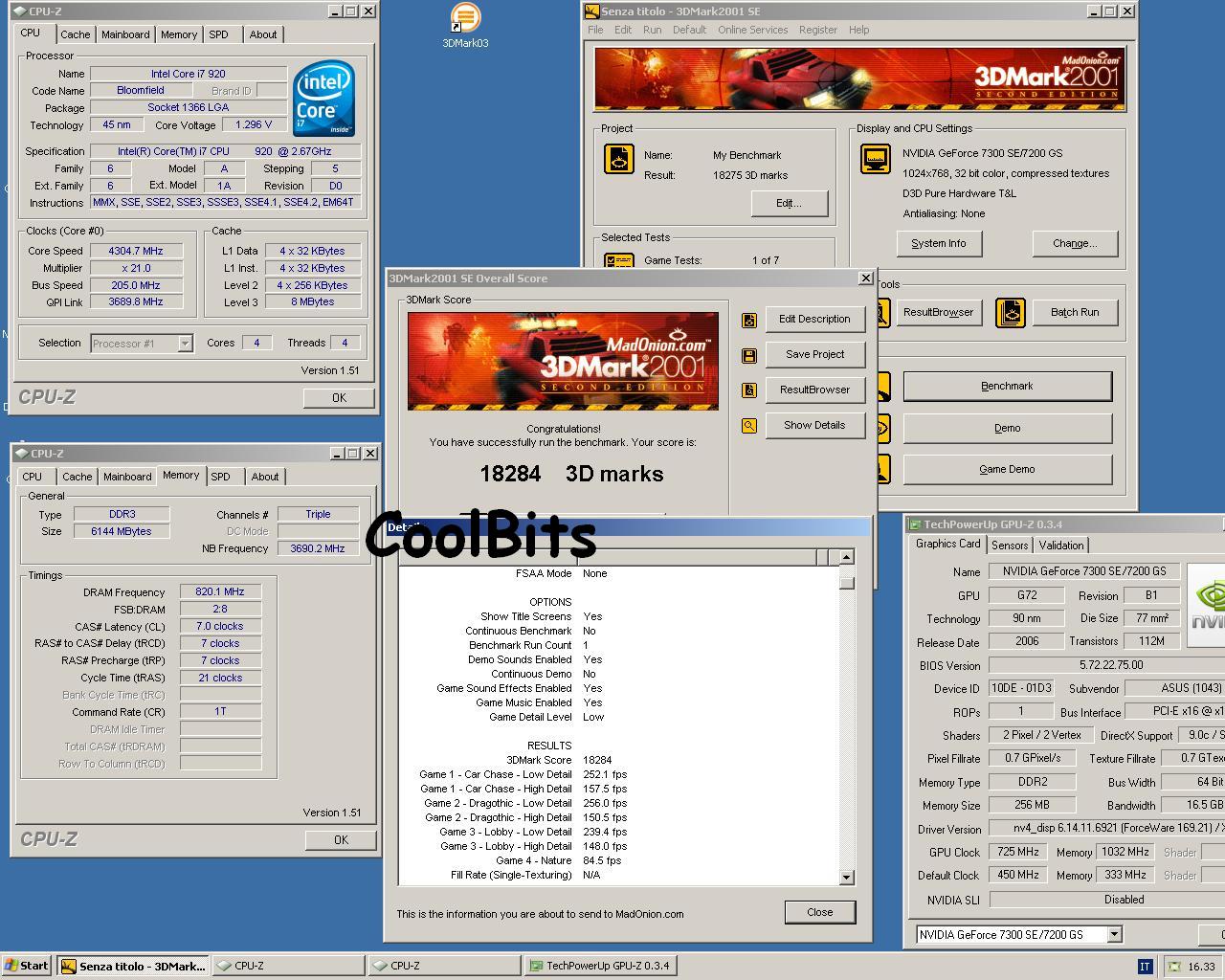The height and width of the screenshot is (980, 1225).
Task: Open the Default menu in 3DMark2001
Action: tap(689, 30)
